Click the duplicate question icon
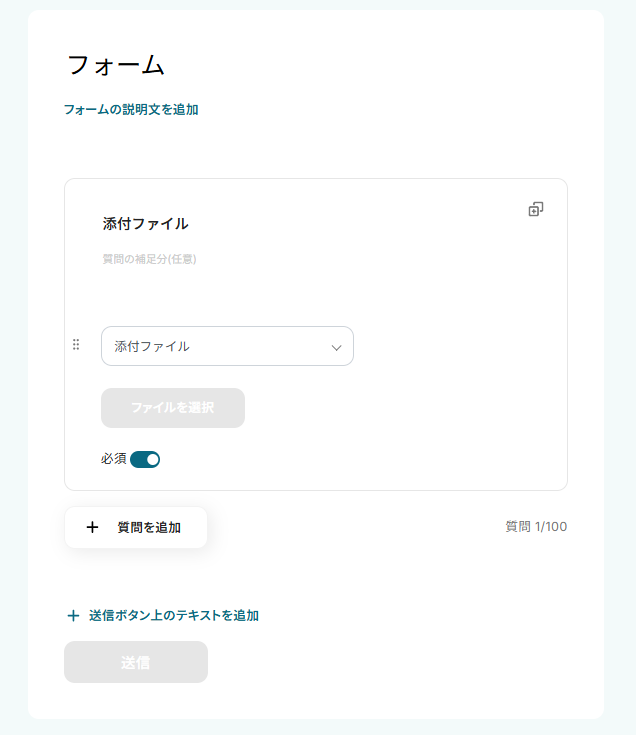Image resolution: width=636 pixels, height=735 pixels. (536, 209)
